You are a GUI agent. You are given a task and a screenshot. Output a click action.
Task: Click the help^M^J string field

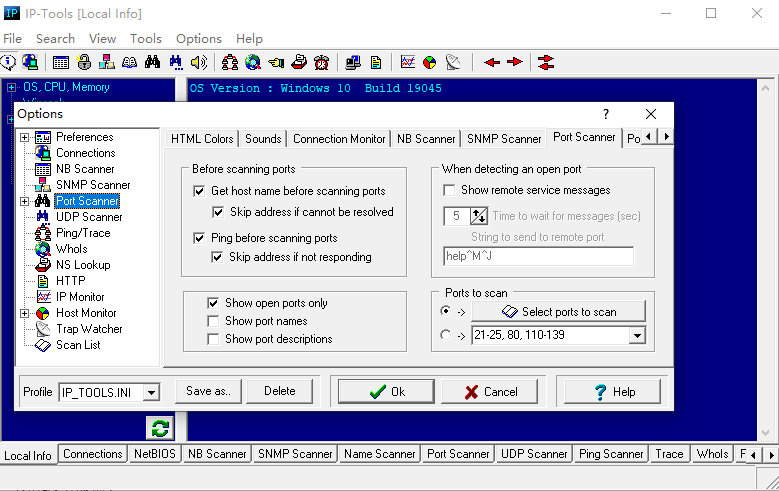(539, 256)
